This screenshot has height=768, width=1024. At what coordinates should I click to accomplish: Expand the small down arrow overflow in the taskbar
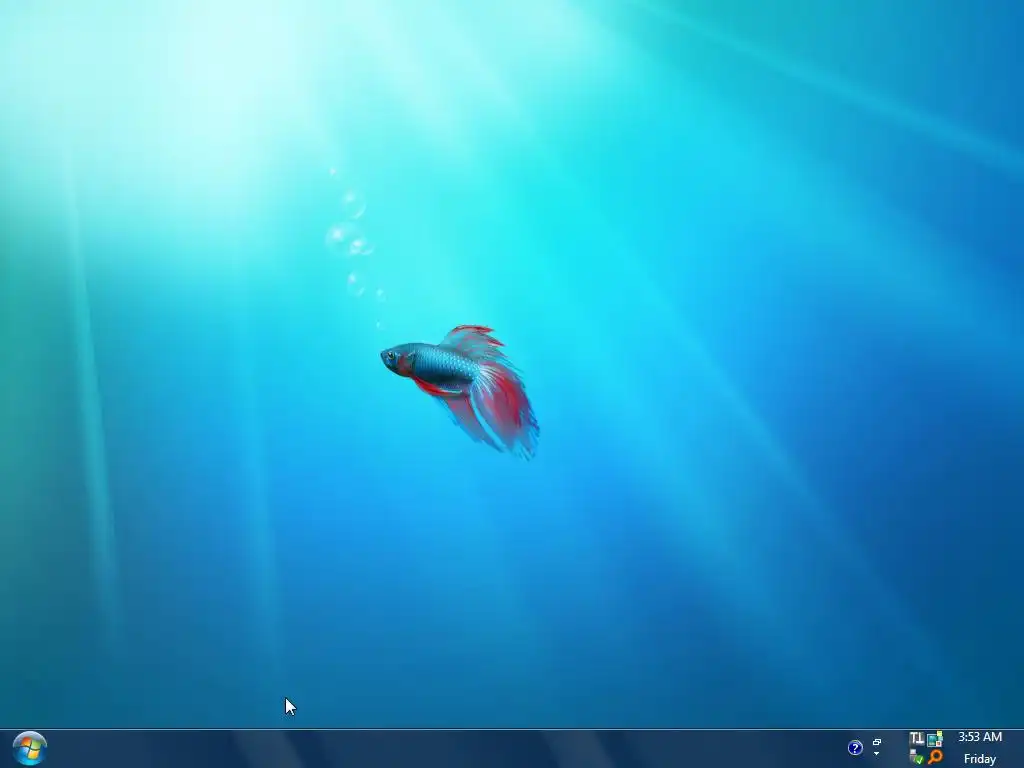coord(876,754)
